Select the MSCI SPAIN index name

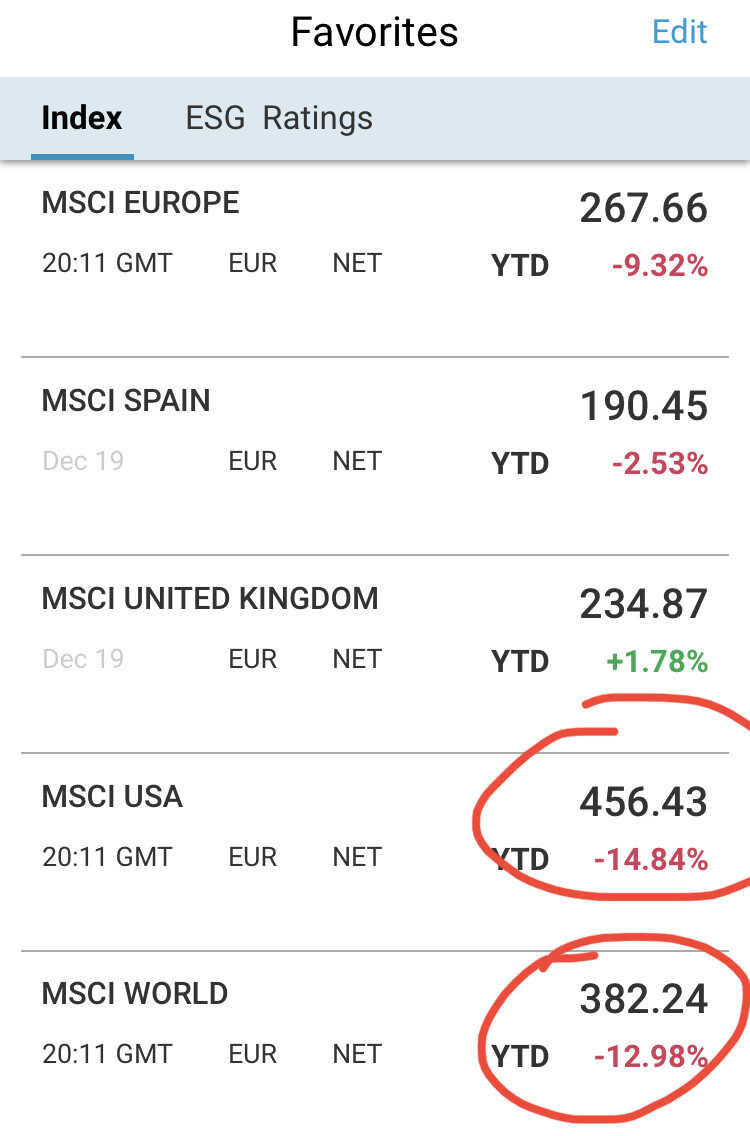[x=126, y=401]
